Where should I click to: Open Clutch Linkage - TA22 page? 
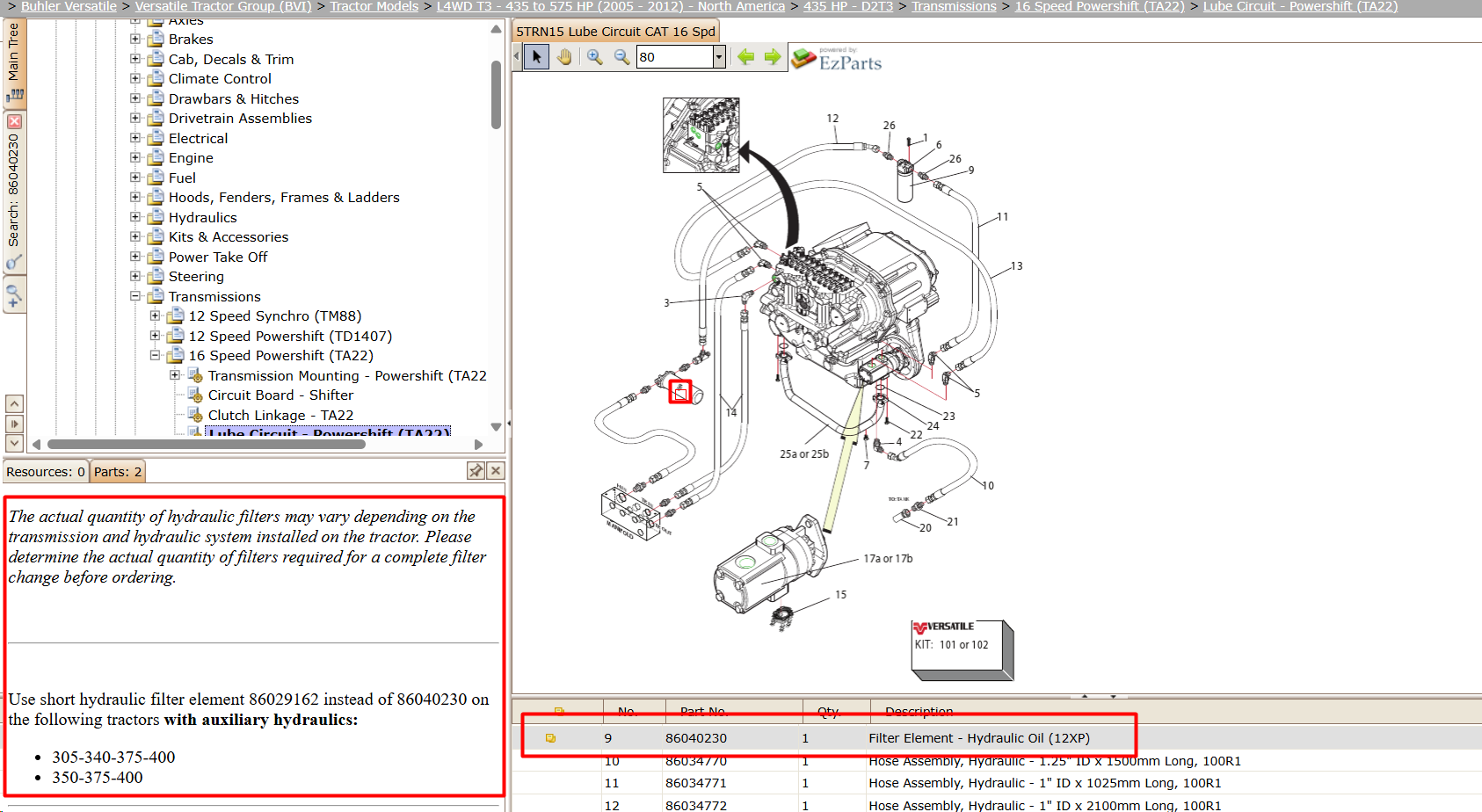pos(280,415)
